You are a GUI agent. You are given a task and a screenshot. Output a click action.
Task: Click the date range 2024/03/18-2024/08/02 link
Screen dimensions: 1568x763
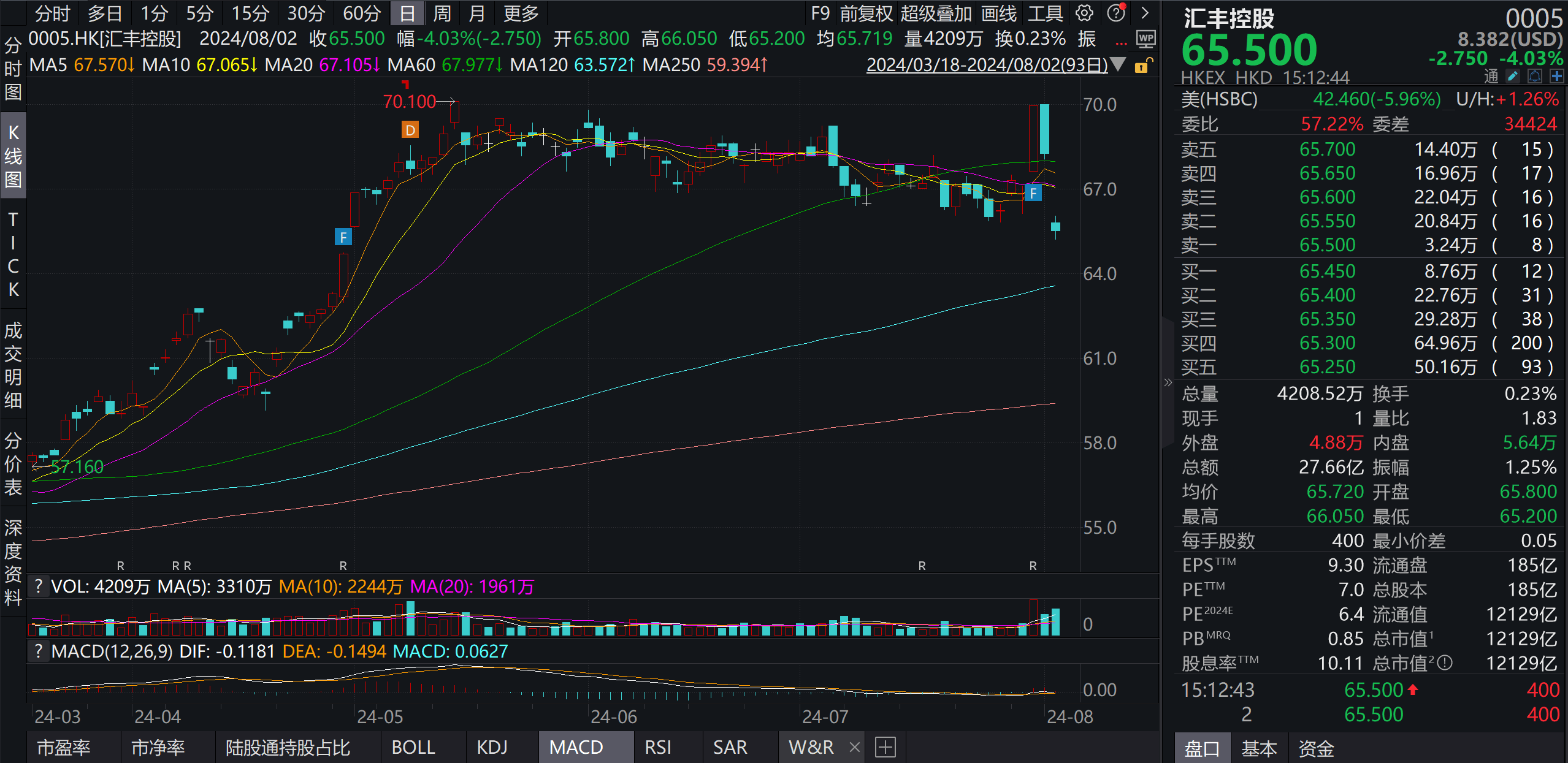click(987, 65)
